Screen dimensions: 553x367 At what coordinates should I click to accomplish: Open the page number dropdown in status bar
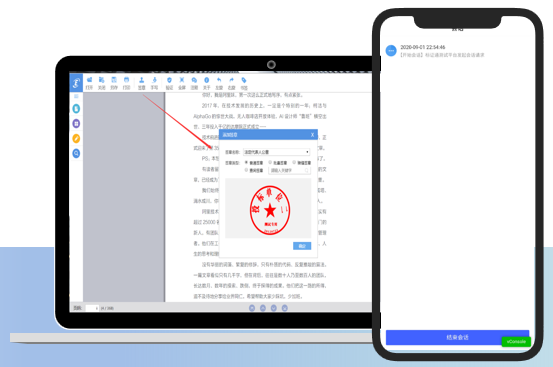pyautogui.click(x=92, y=308)
